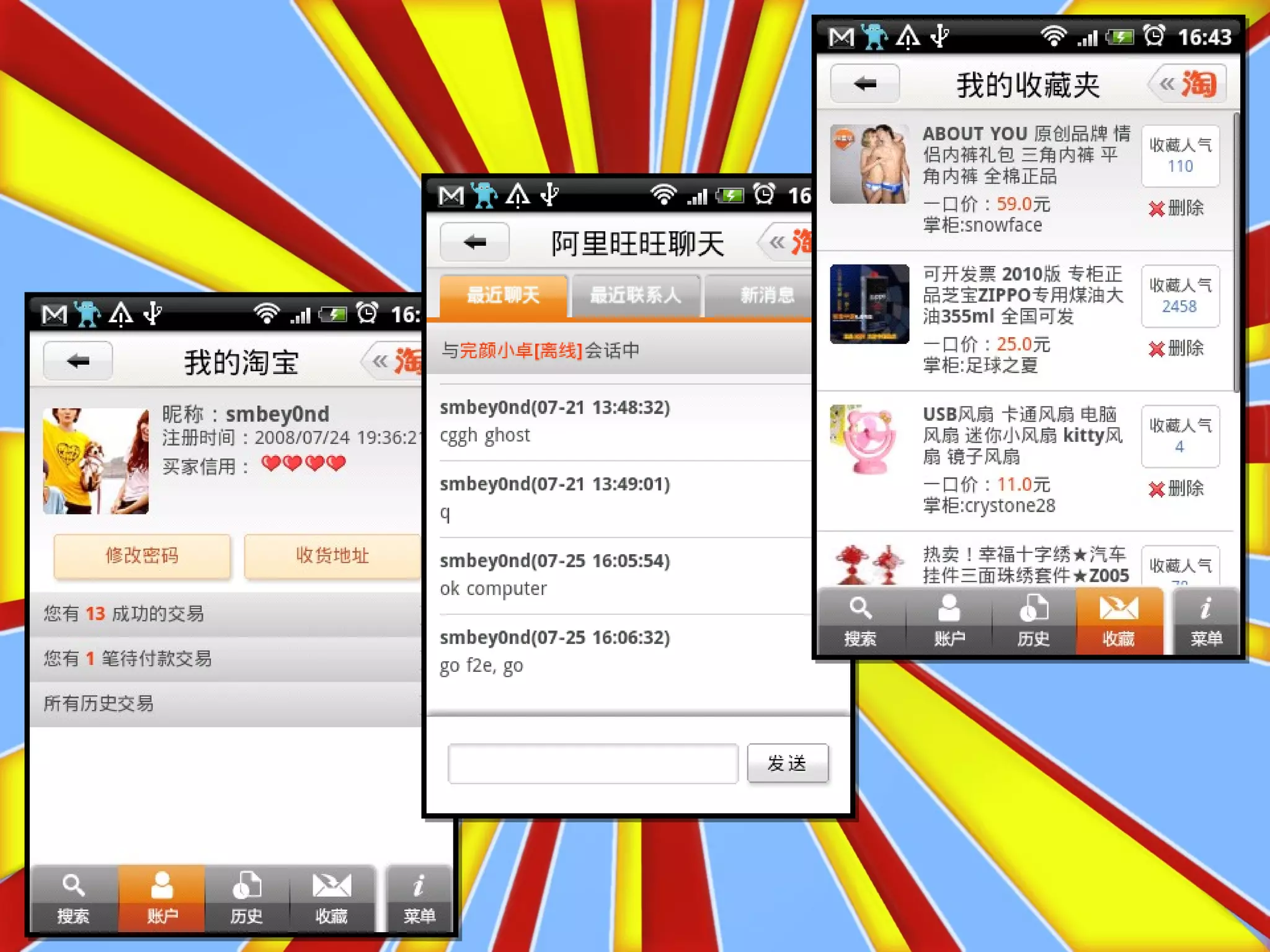This screenshot has height=952, width=1270.
Task: Tap seller 掌柜:crystone28
Action: [989, 506]
